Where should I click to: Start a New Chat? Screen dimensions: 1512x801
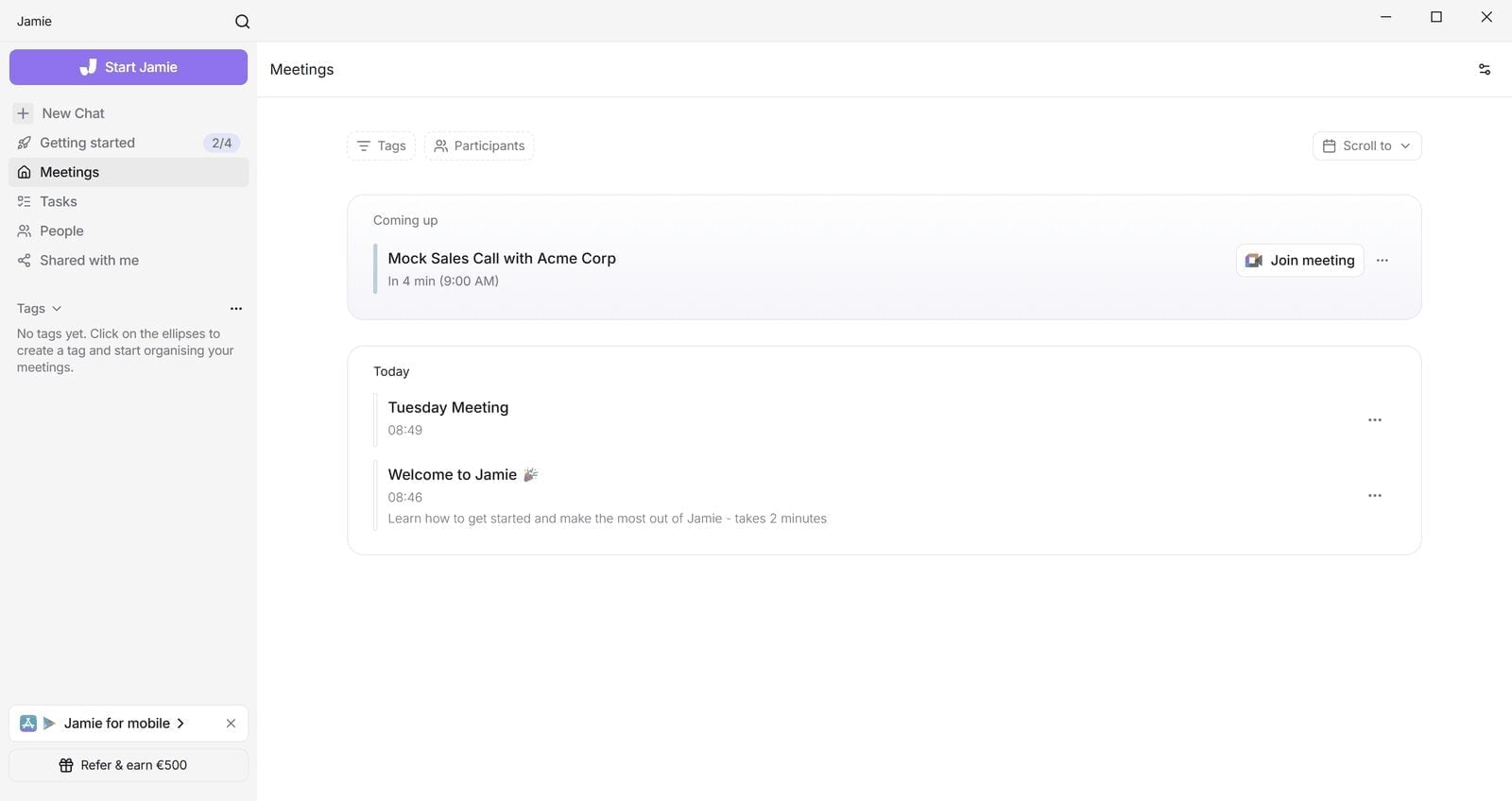(129, 113)
